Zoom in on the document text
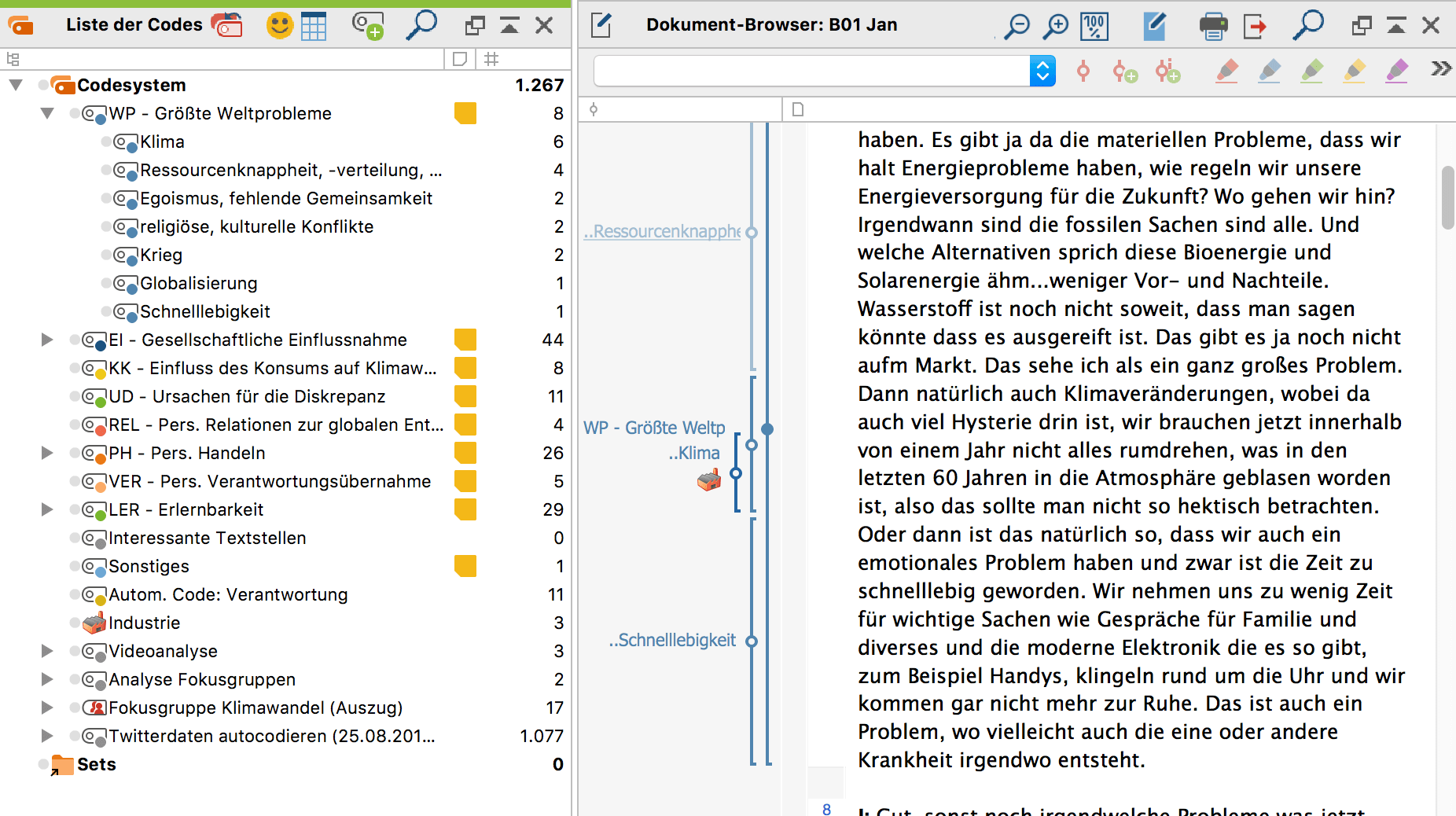This screenshot has height=816, width=1456. (1055, 25)
